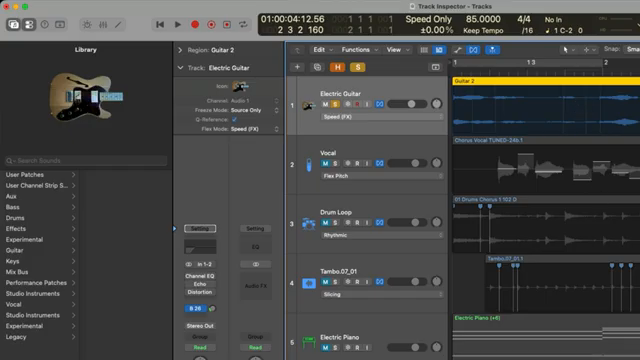Screen dimensions: 640x360
Task: Select Legacy category in Library
Action: 40,337
